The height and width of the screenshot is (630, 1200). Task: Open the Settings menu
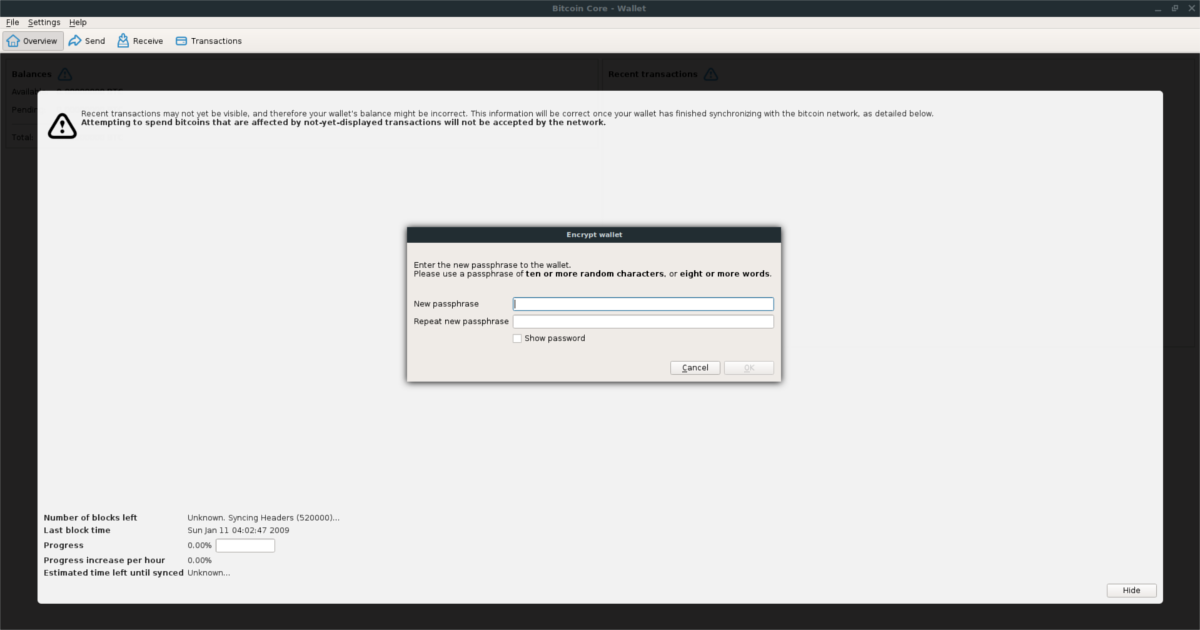44,22
